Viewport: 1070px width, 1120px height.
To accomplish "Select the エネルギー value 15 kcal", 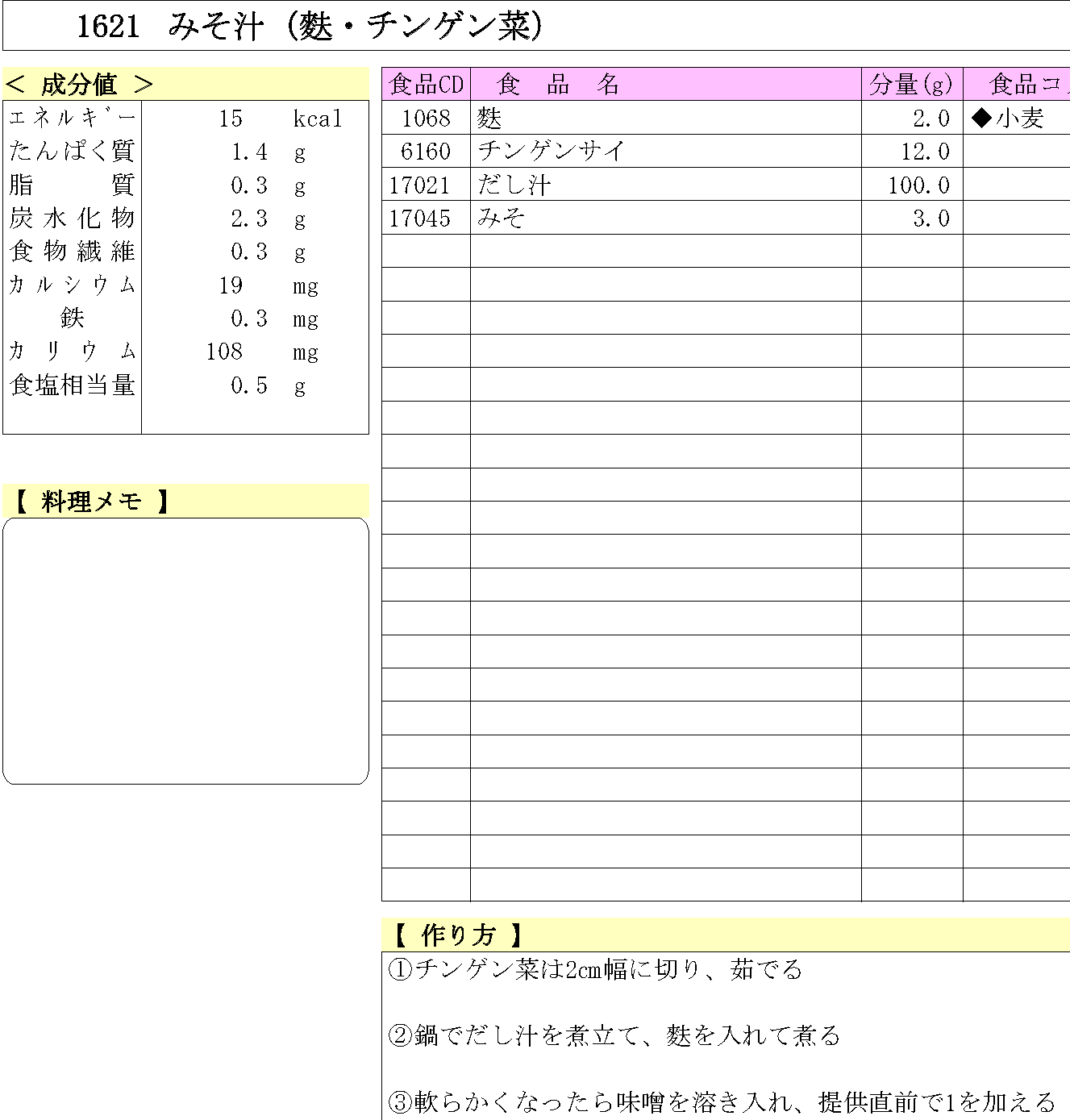I will 231,119.
